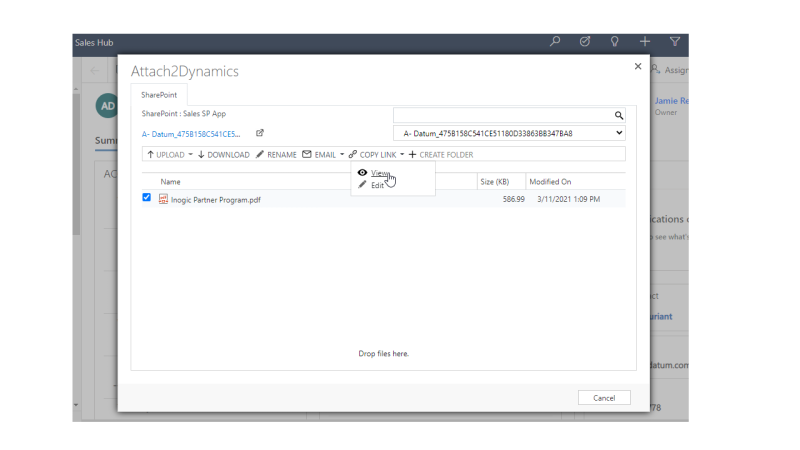Select Edit from the Copy Link menu

[x=377, y=185]
